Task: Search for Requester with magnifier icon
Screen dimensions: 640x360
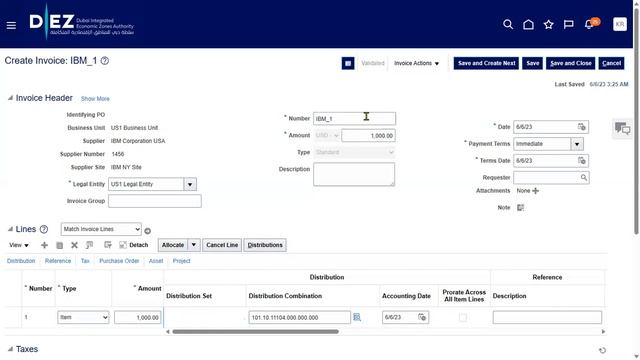Action: pyautogui.click(x=584, y=178)
